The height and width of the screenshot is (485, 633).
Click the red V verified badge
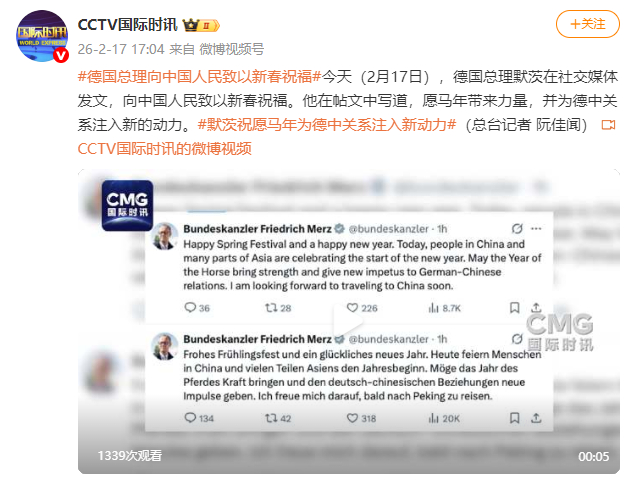point(61,55)
